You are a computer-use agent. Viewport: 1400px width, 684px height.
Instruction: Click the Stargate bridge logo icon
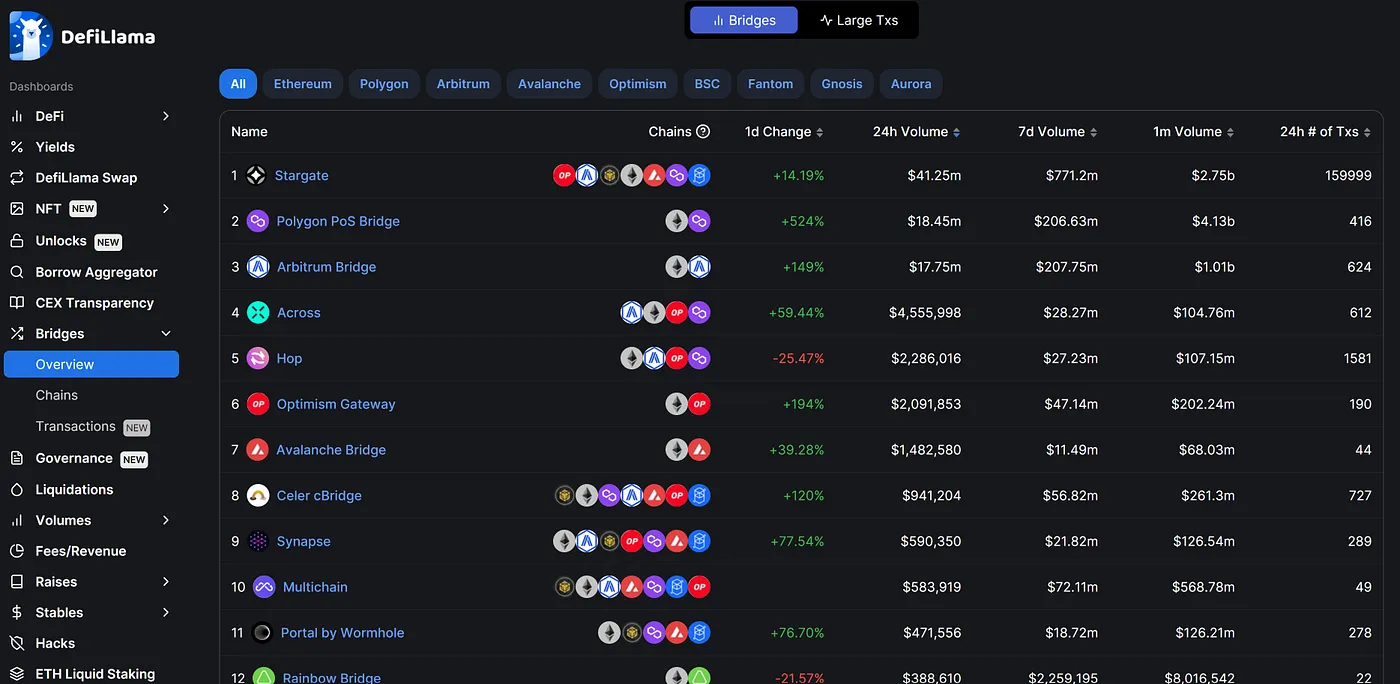pyautogui.click(x=256, y=176)
